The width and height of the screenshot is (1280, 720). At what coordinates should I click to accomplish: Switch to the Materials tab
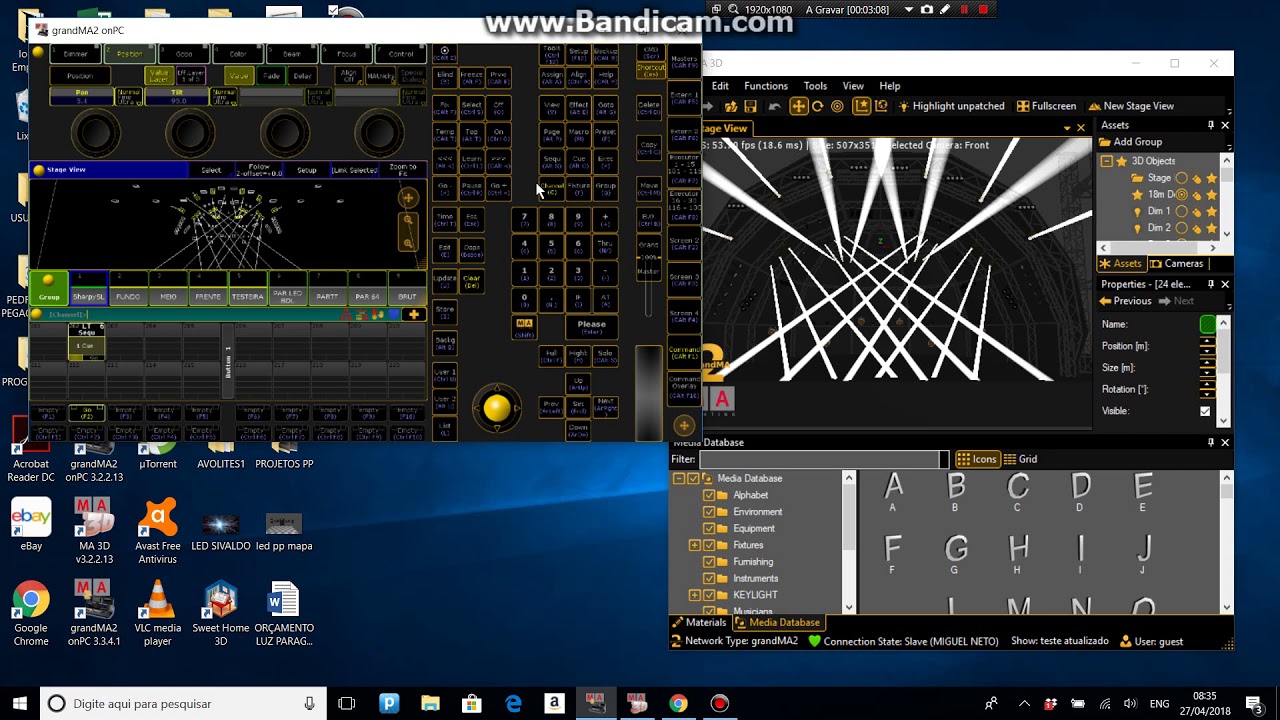[698, 623]
